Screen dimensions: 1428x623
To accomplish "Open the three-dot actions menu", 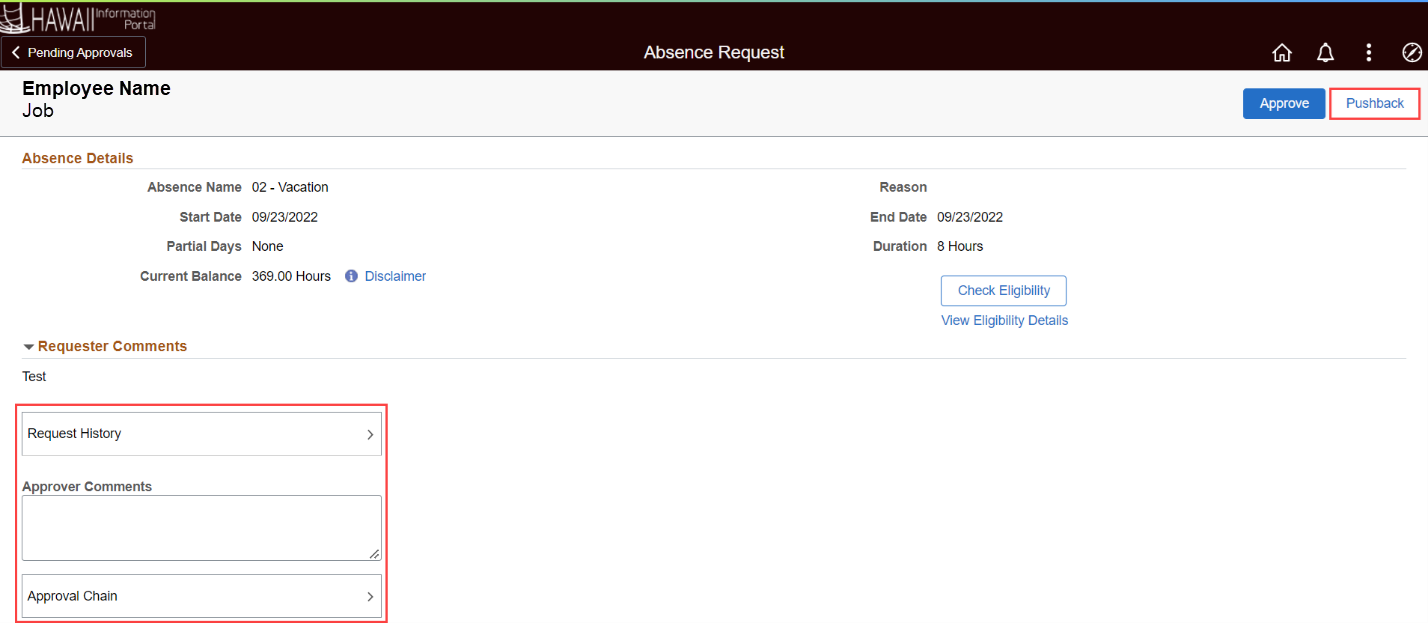I will (x=1369, y=53).
